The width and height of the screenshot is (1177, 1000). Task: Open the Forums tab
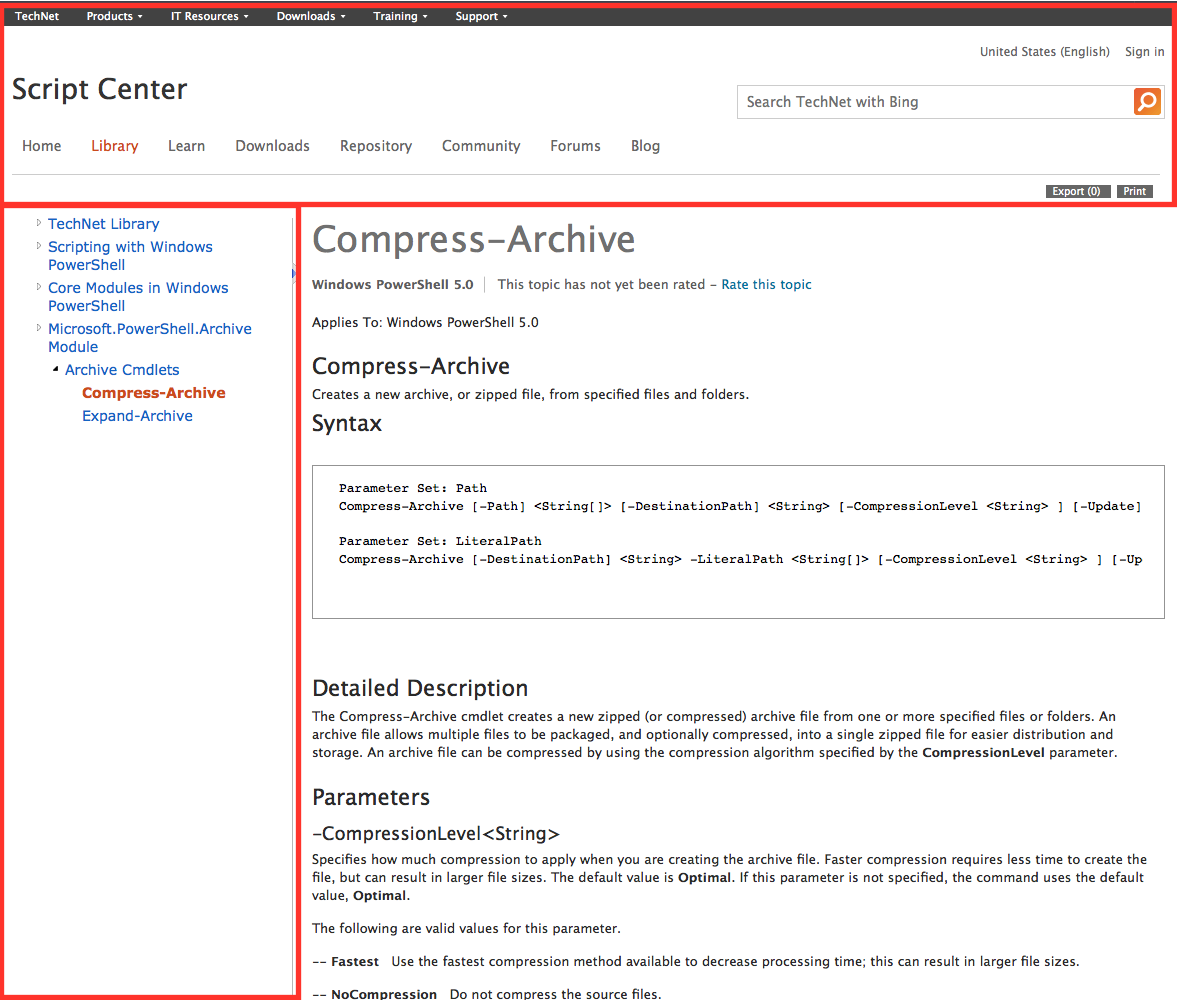(x=575, y=146)
